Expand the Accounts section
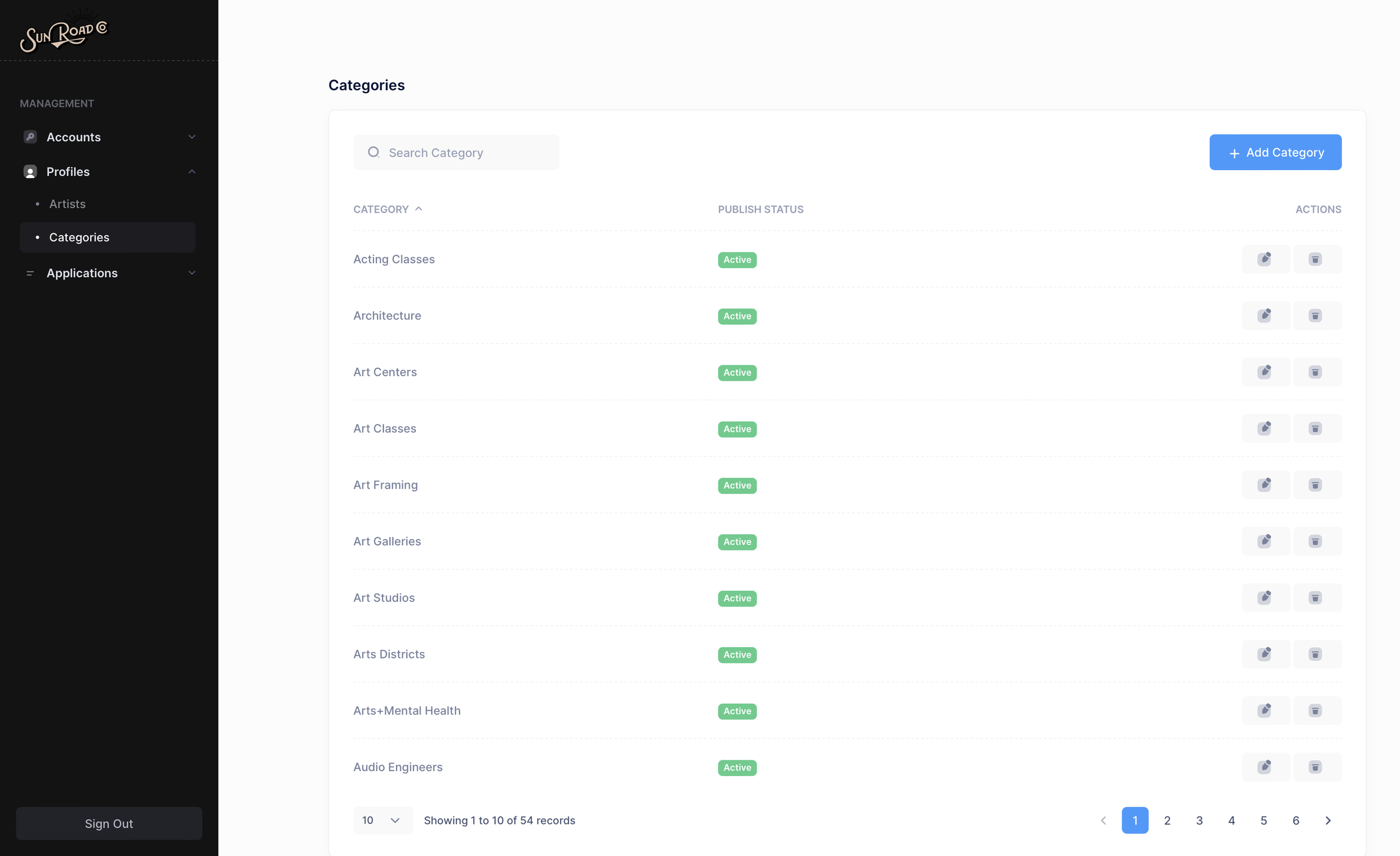1400x856 pixels. click(x=192, y=137)
